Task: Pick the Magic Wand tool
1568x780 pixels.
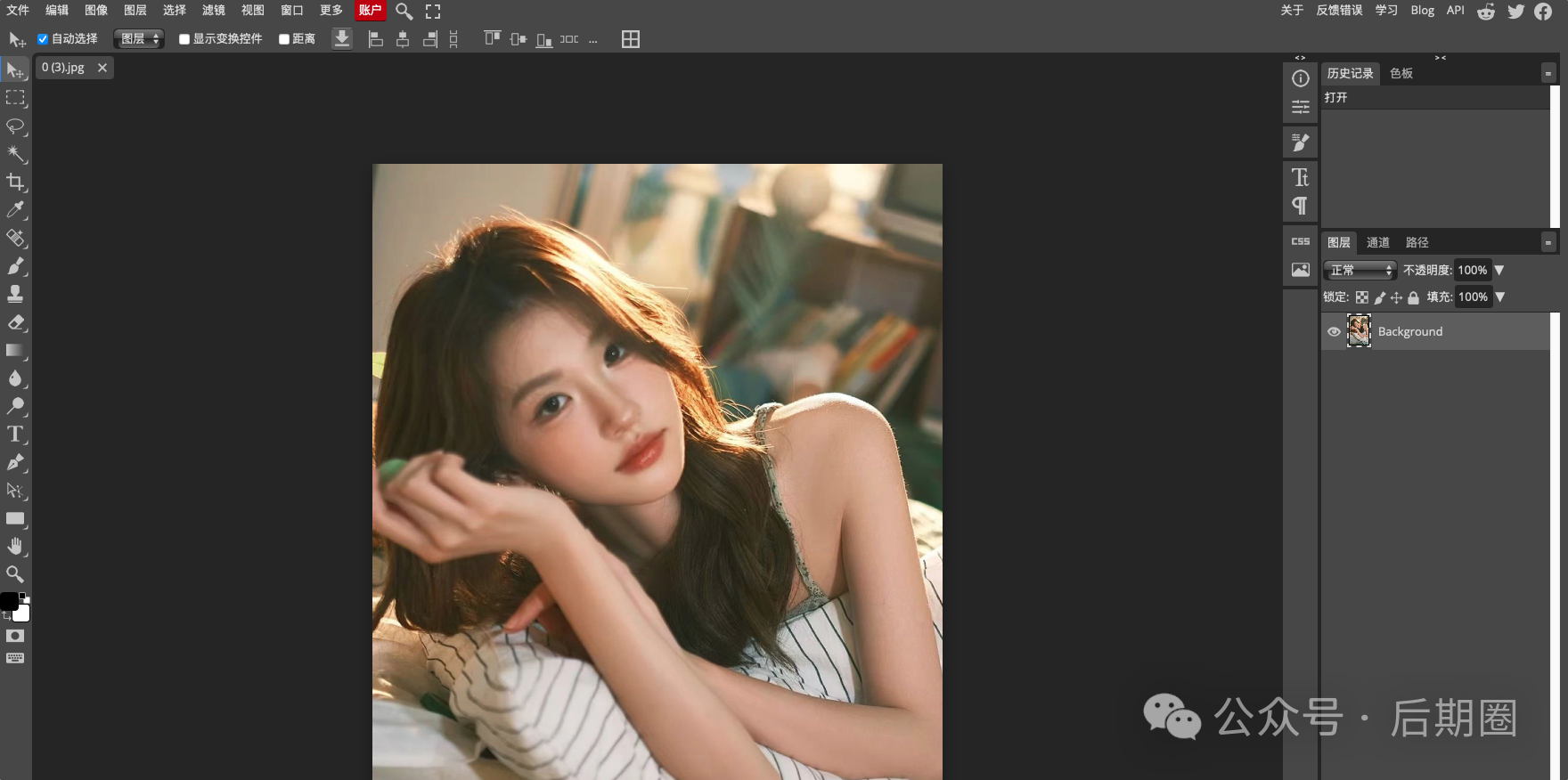Action: [15, 154]
